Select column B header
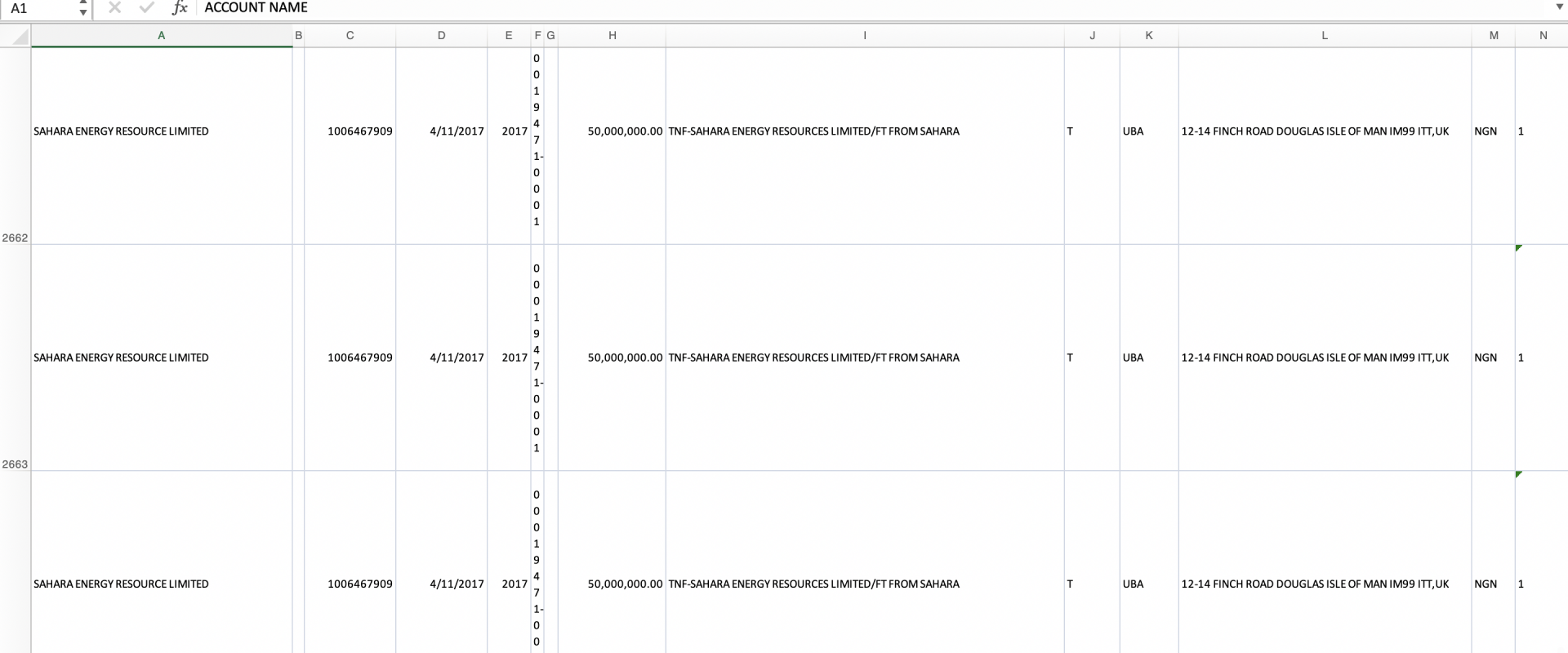This screenshot has height=653, width=1568. pyautogui.click(x=298, y=36)
